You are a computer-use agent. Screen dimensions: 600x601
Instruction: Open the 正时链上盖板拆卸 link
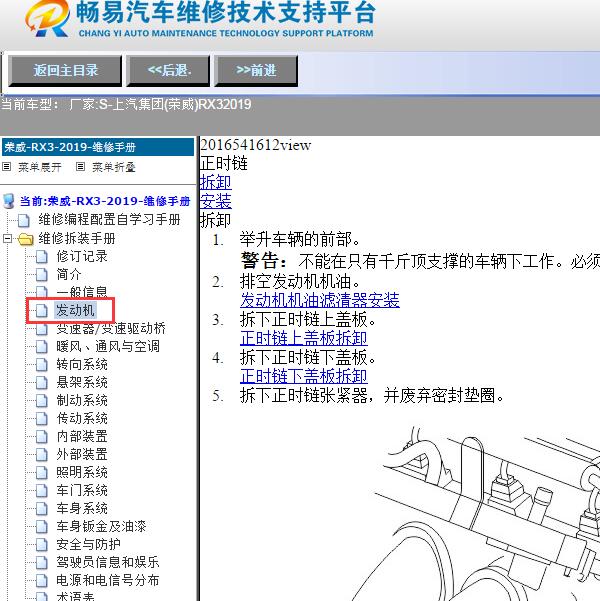[x=304, y=338]
